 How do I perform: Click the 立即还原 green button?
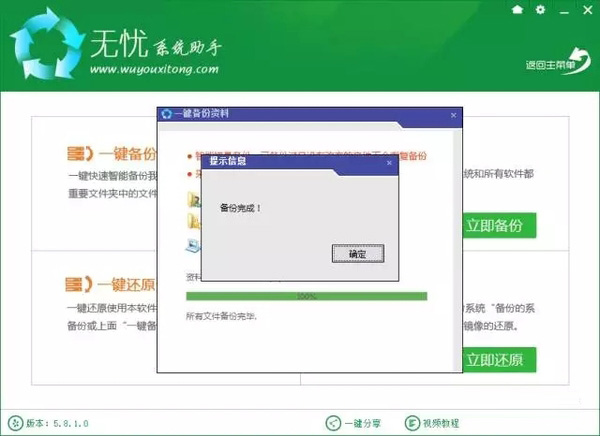[499, 360]
